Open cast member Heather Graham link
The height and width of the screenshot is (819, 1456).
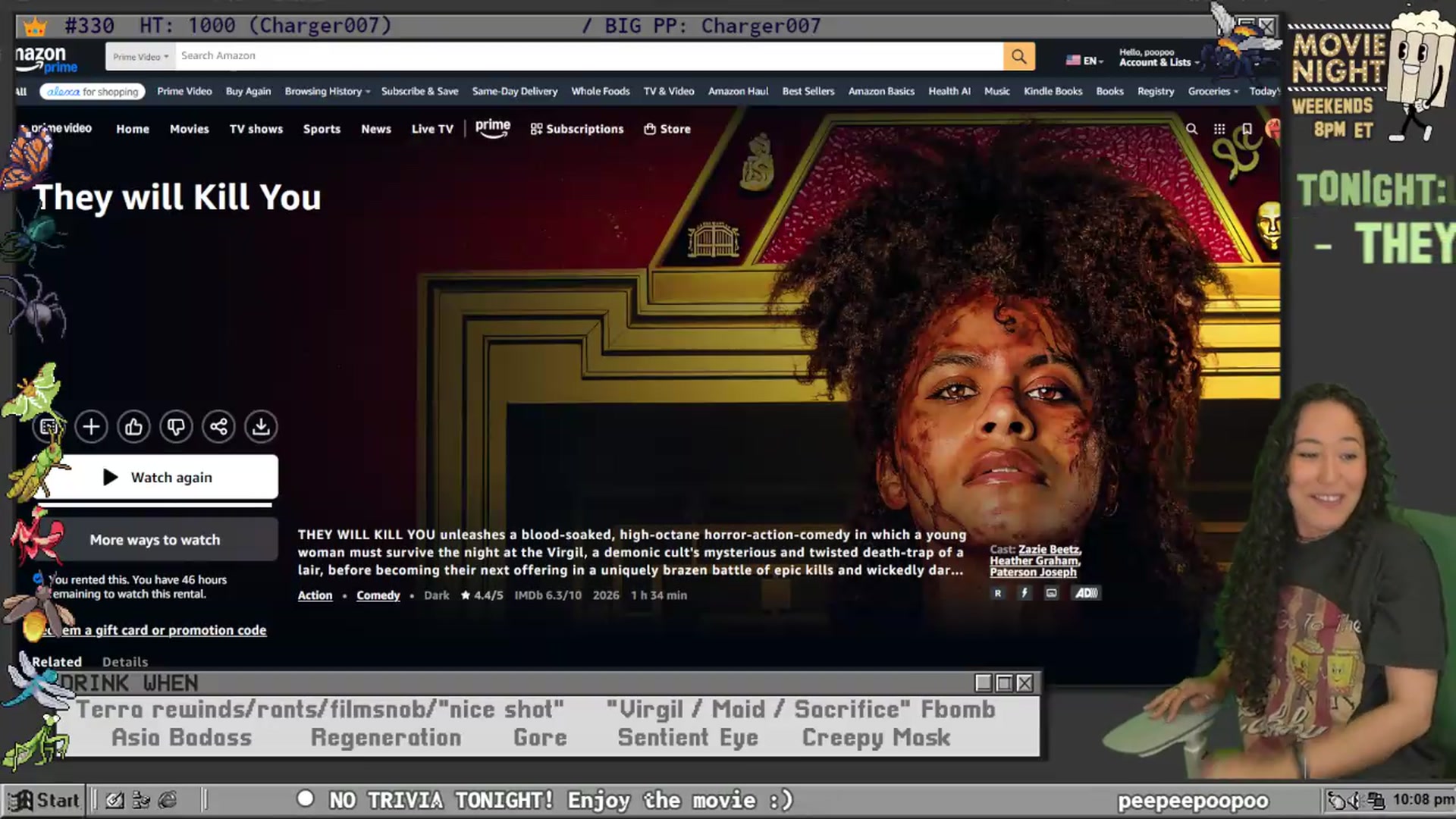pyautogui.click(x=1035, y=560)
